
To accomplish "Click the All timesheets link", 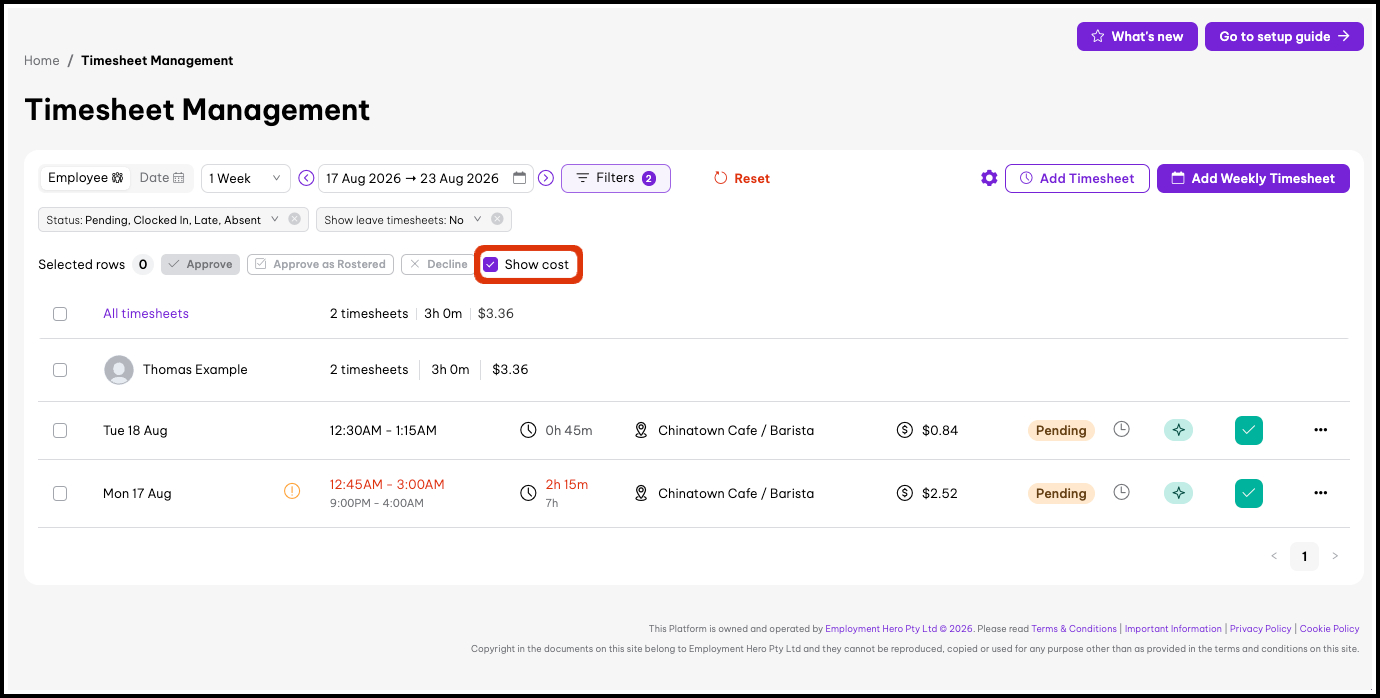I will pyautogui.click(x=146, y=313).
